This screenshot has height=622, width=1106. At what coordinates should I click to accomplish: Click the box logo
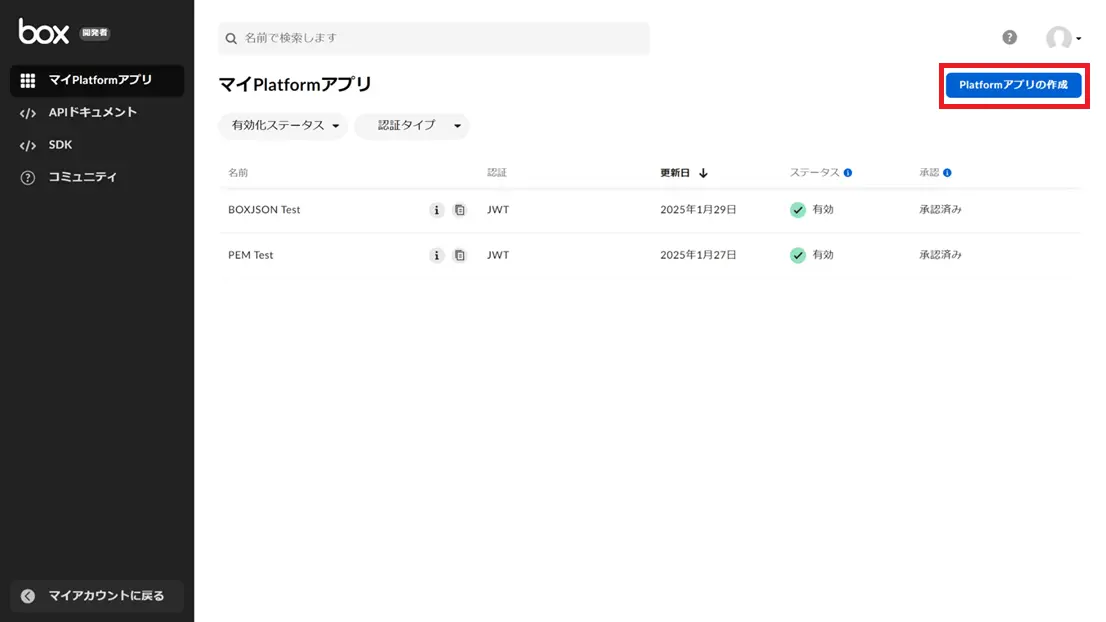point(44,32)
